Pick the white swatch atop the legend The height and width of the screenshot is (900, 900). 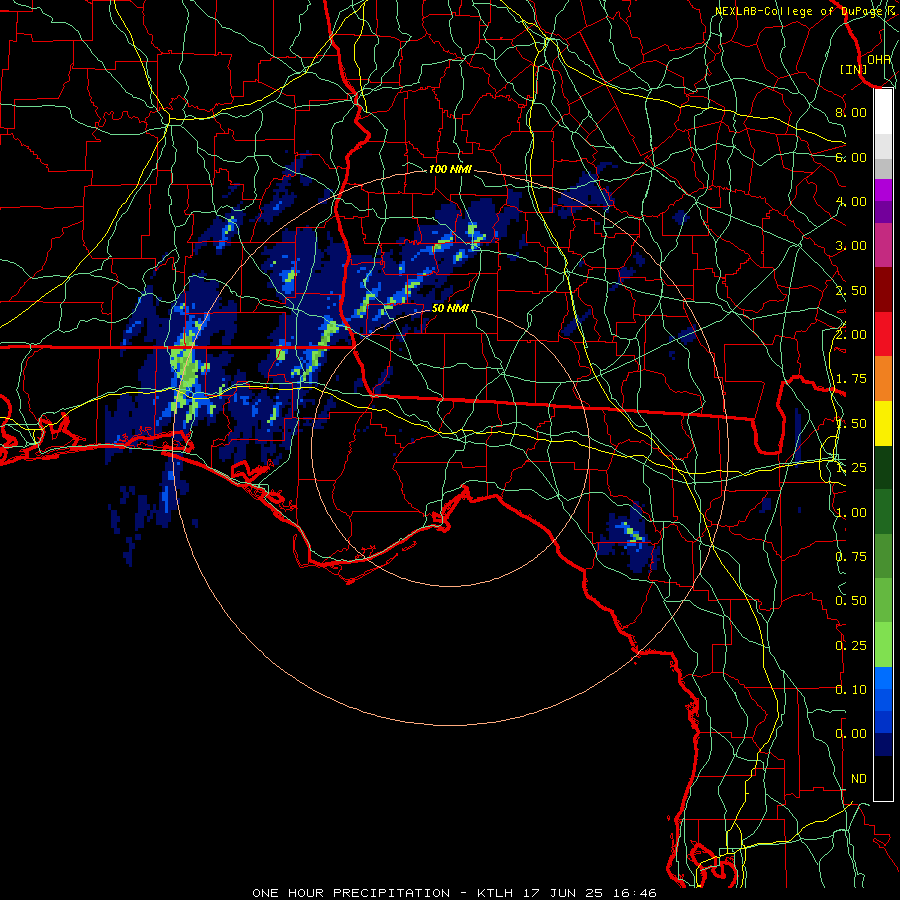(x=883, y=112)
